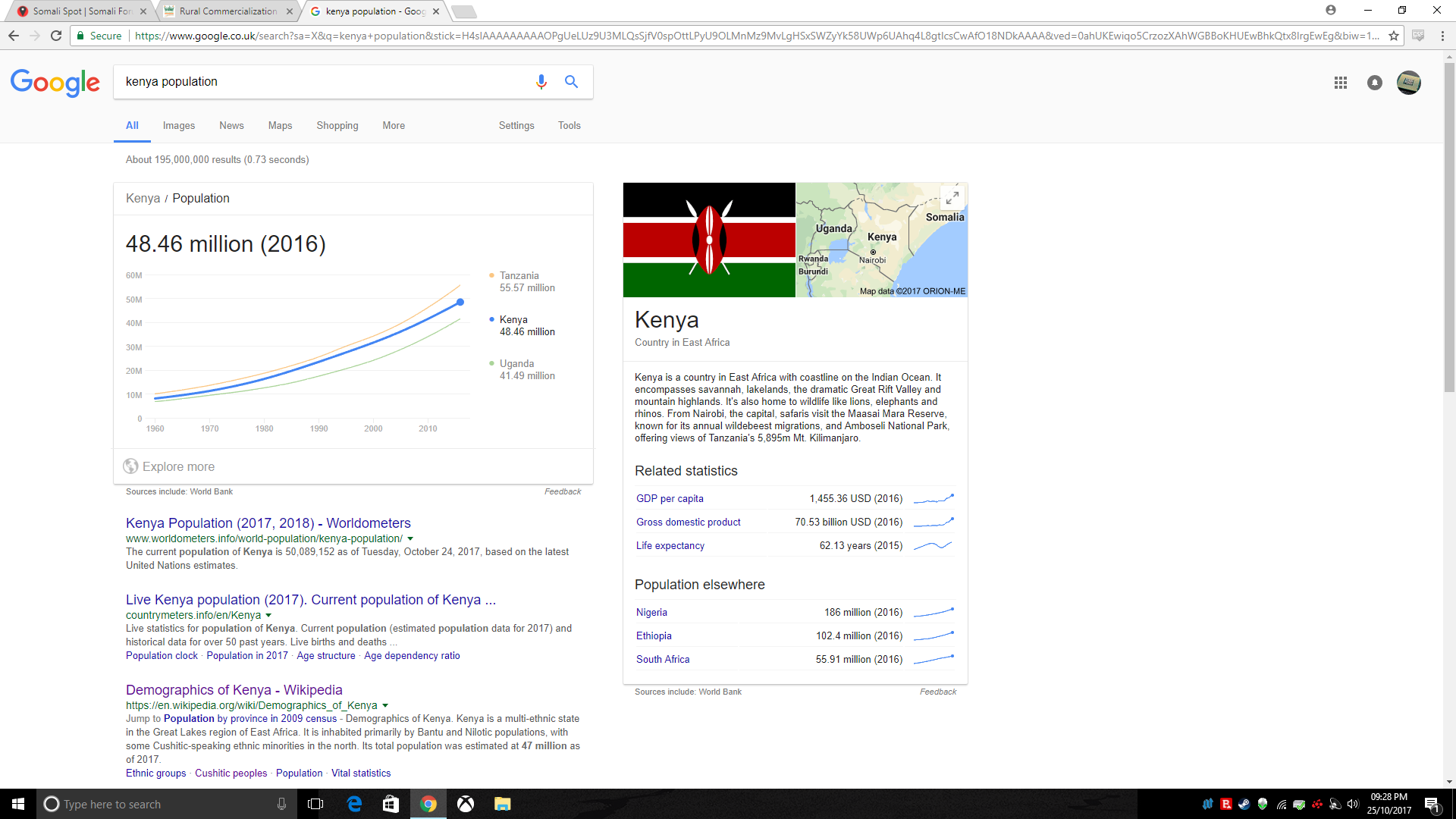The height and width of the screenshot is (819, 1456).
Task: Launch Microsoft Edge from the taskbar
Action: [354, 804]
